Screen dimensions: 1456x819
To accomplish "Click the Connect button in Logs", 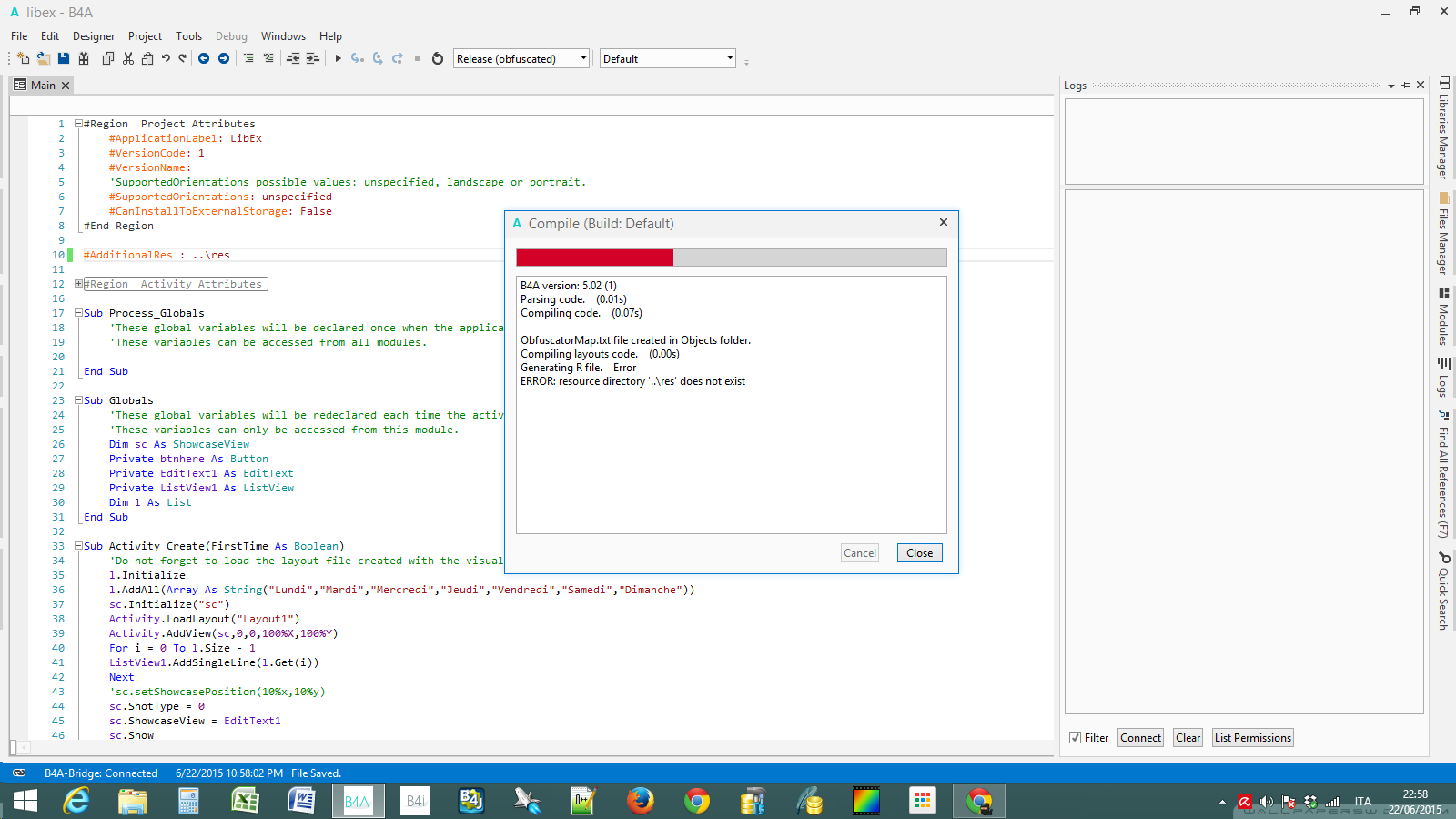I will [x=1140, y=738].
